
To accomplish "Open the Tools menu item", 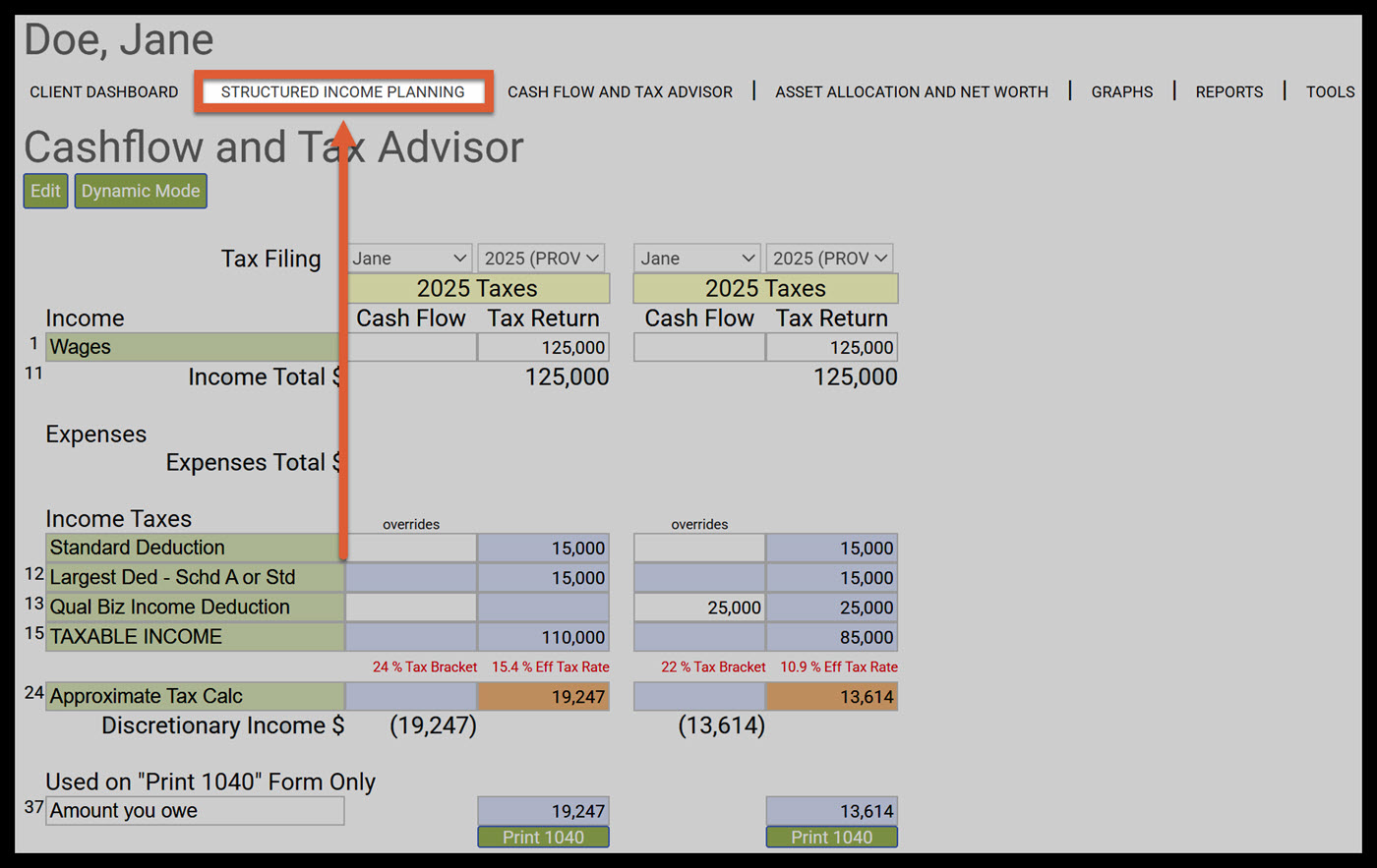I will click(1331, 91).
